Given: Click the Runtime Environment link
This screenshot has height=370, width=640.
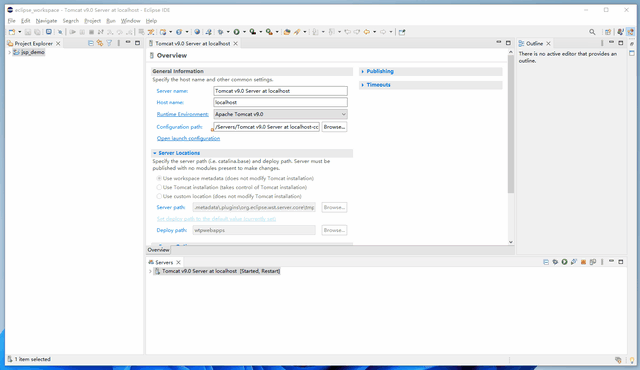Looking at the screenshot, I should (182, 114).
